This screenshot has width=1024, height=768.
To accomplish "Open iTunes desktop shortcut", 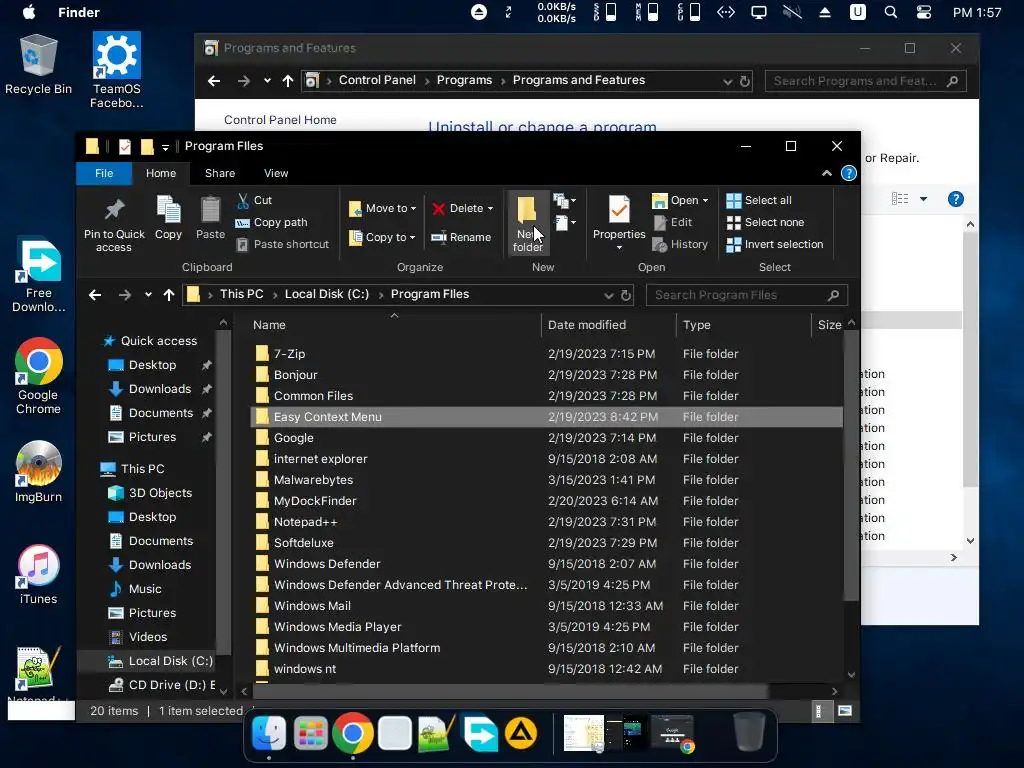I will click(38, 575).
